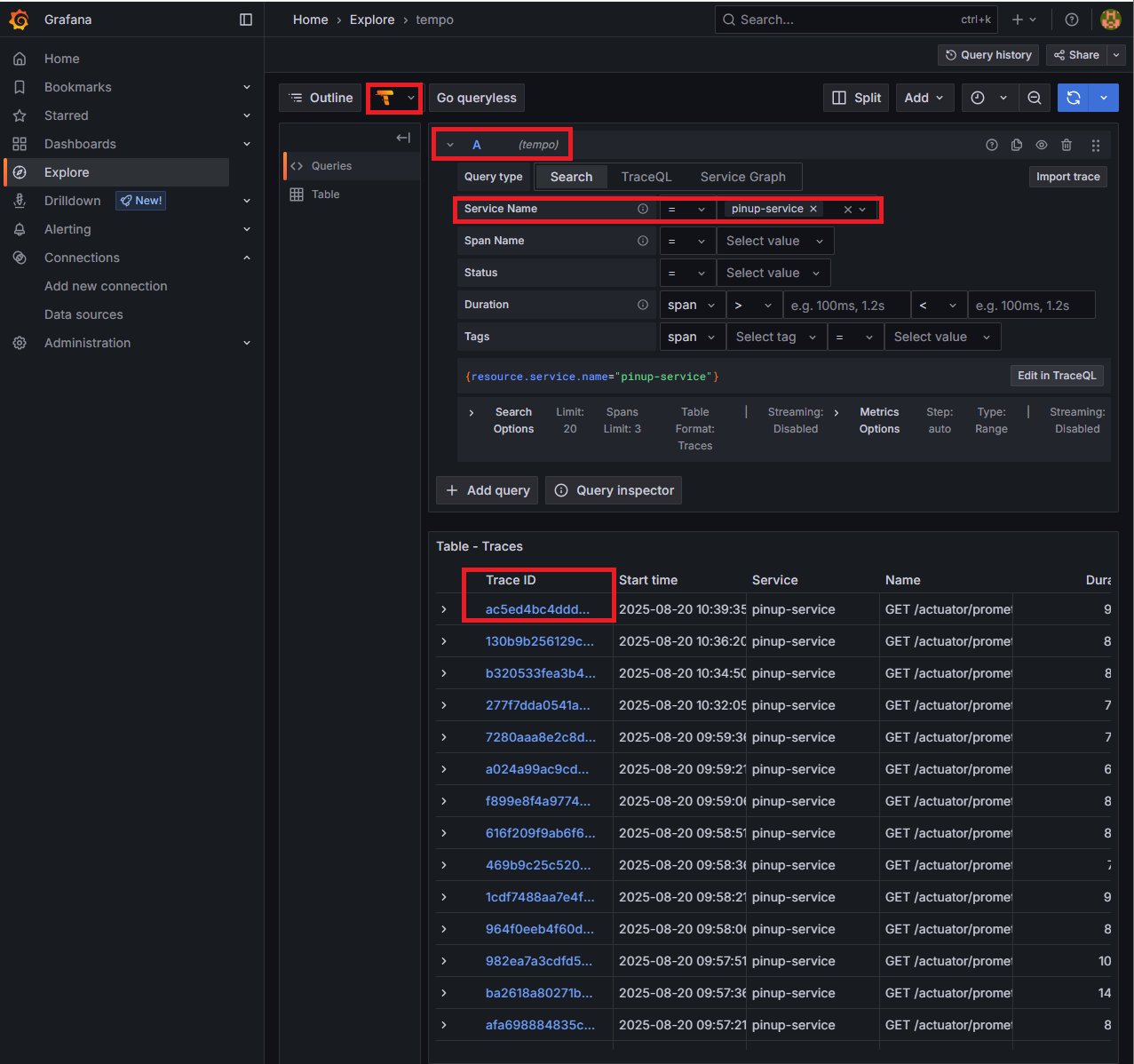1134x1064 pixels.
Task: Click the Duration minimum value input
Action: [846, 305]
